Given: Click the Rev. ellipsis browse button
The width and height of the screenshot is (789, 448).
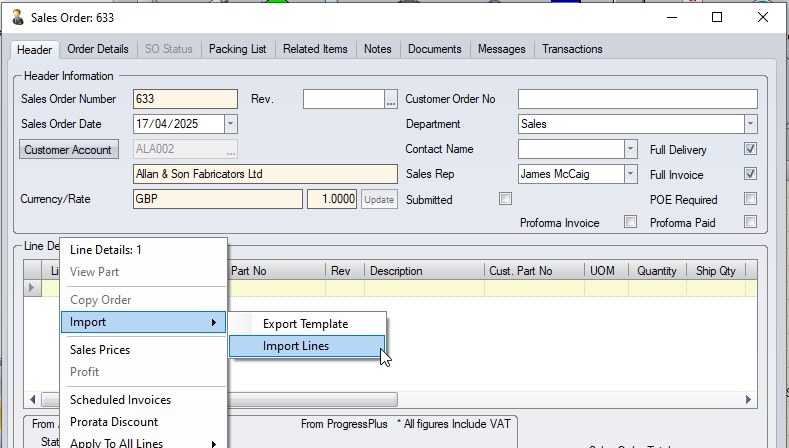Looking at the screenshot, I should point(391,99).
